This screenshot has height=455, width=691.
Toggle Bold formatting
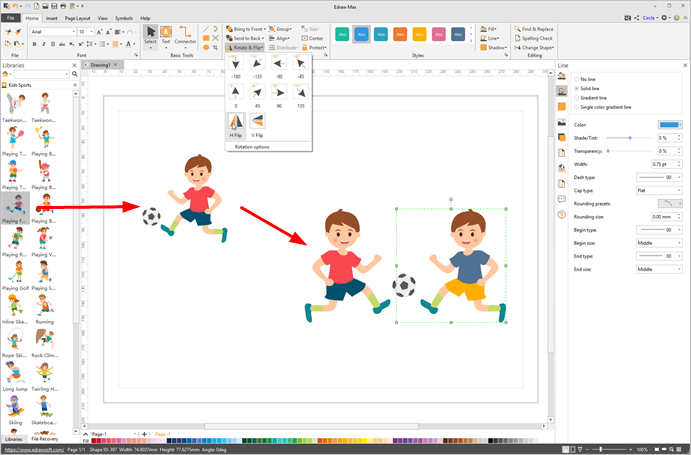(34, 44)
